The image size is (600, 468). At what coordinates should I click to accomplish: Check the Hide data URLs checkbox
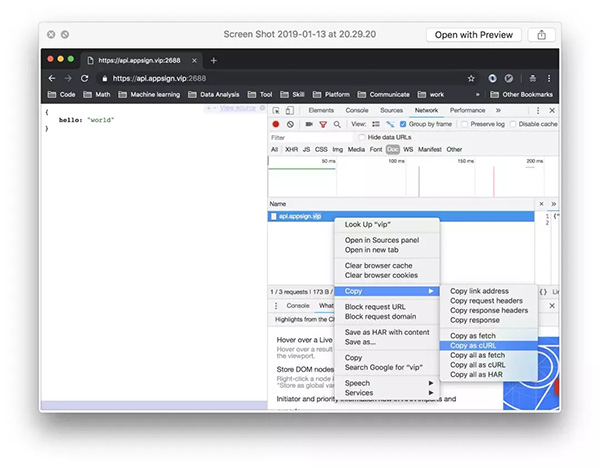[x=361, y=137]
